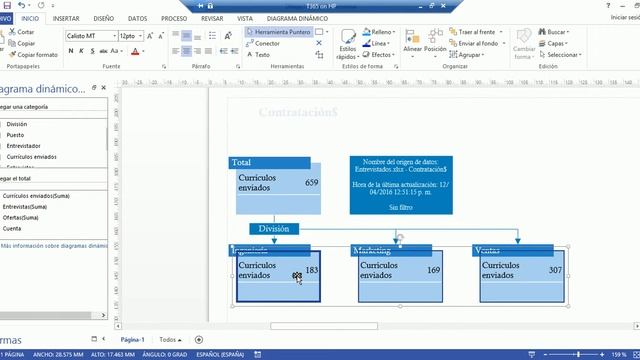Select the rectangle shape tool
The width and height of the screenshot is (640, 360).
tap(319, 32)
